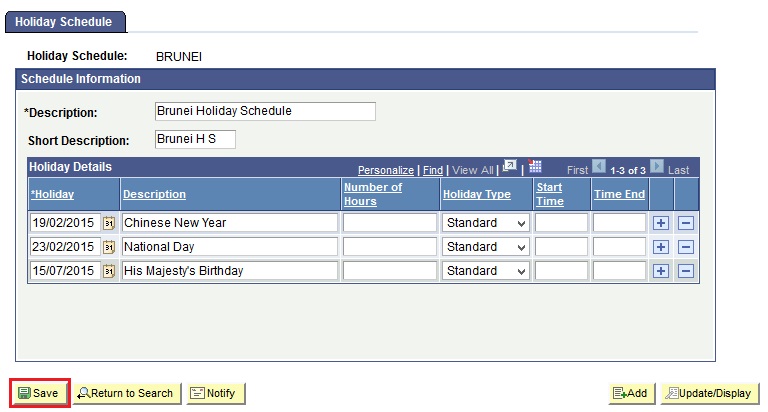Add a row after His Majesty's Birthday
Screen dimensions: 768x412
pos(661,271)
